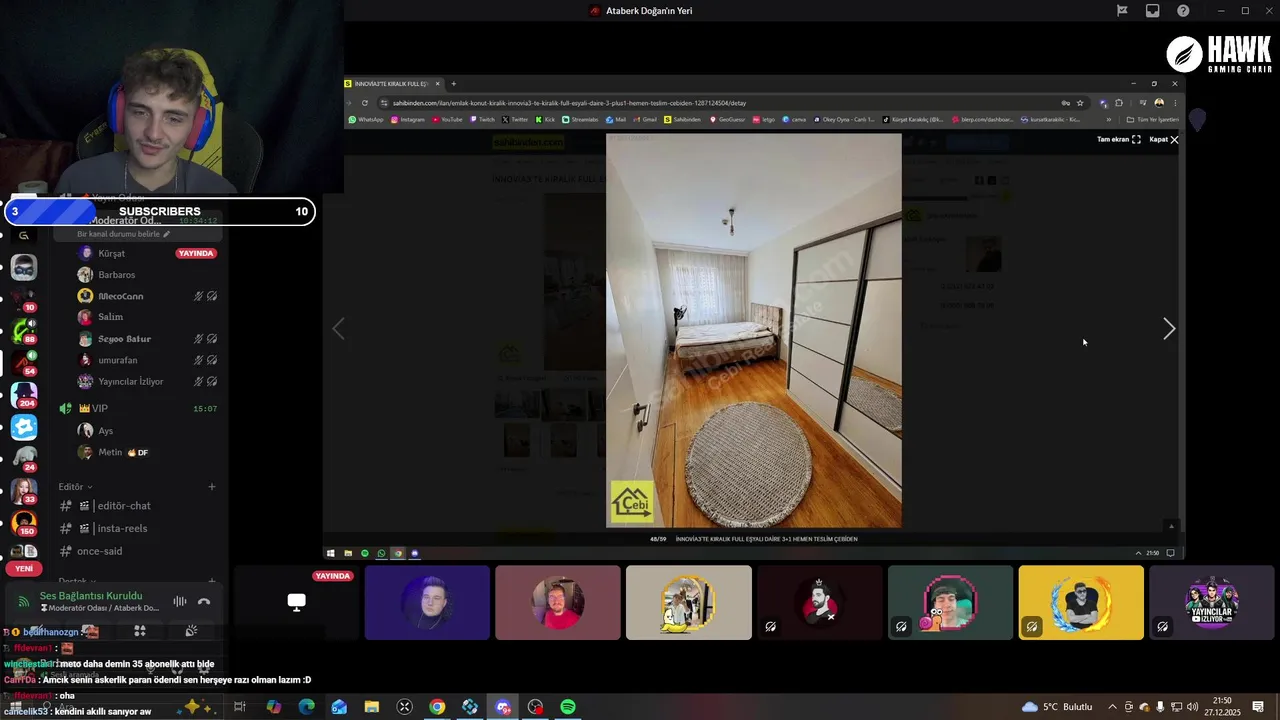This screenshot has height=720, width=1280.
Task: Open the letgo bookmark
Action: point(764,120)
